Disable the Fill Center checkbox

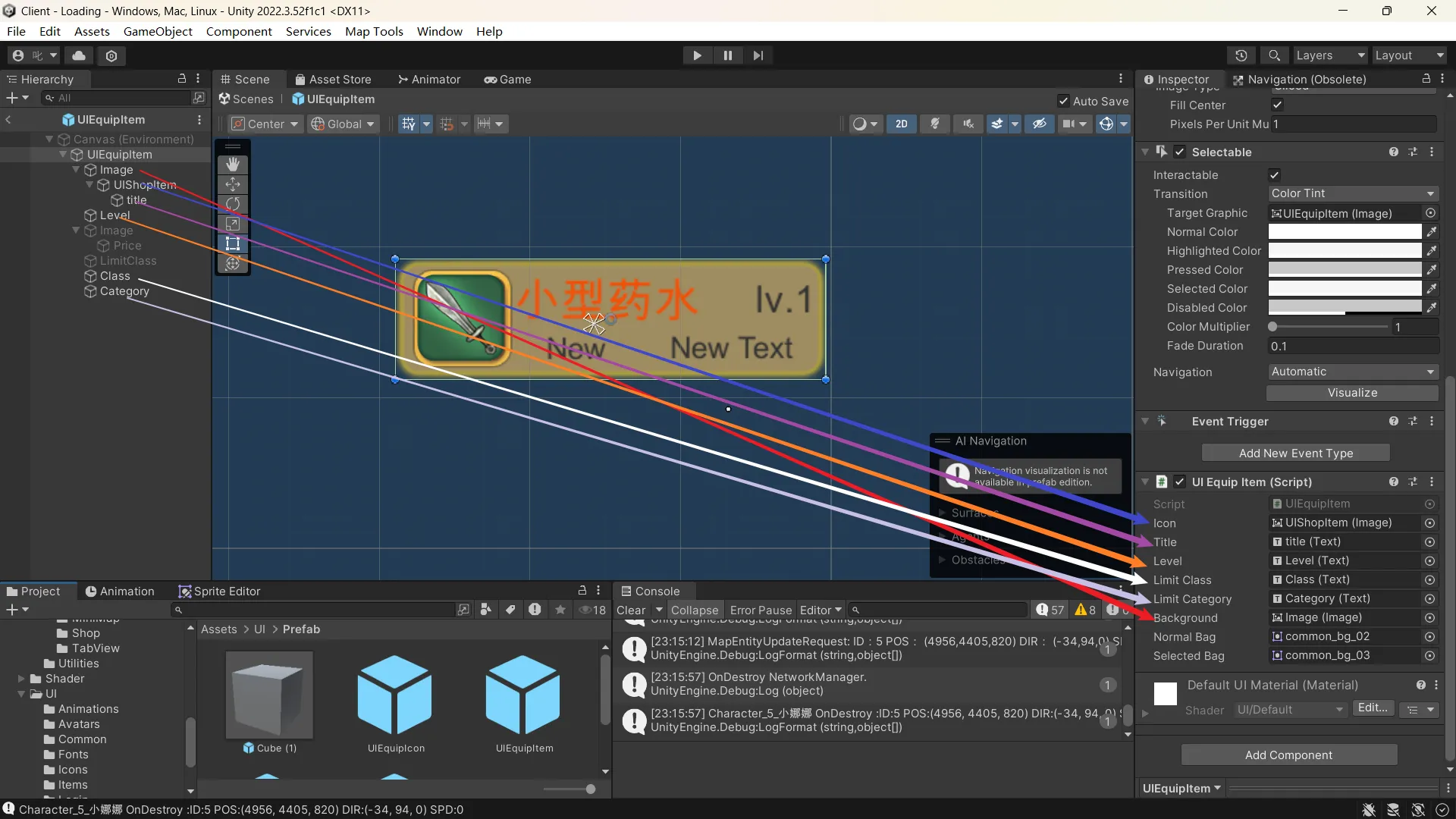tap(1278, 105)
